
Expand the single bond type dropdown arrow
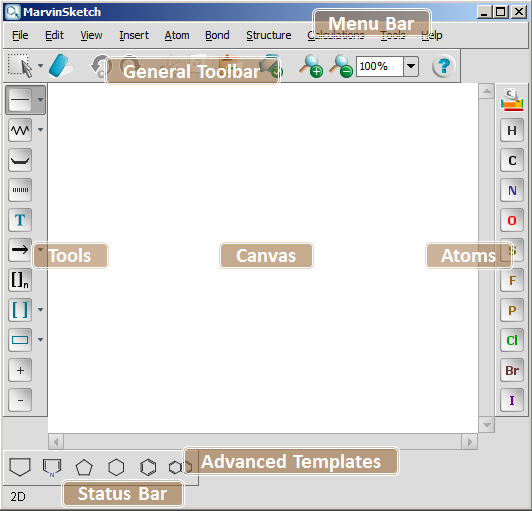click(40, 100)
